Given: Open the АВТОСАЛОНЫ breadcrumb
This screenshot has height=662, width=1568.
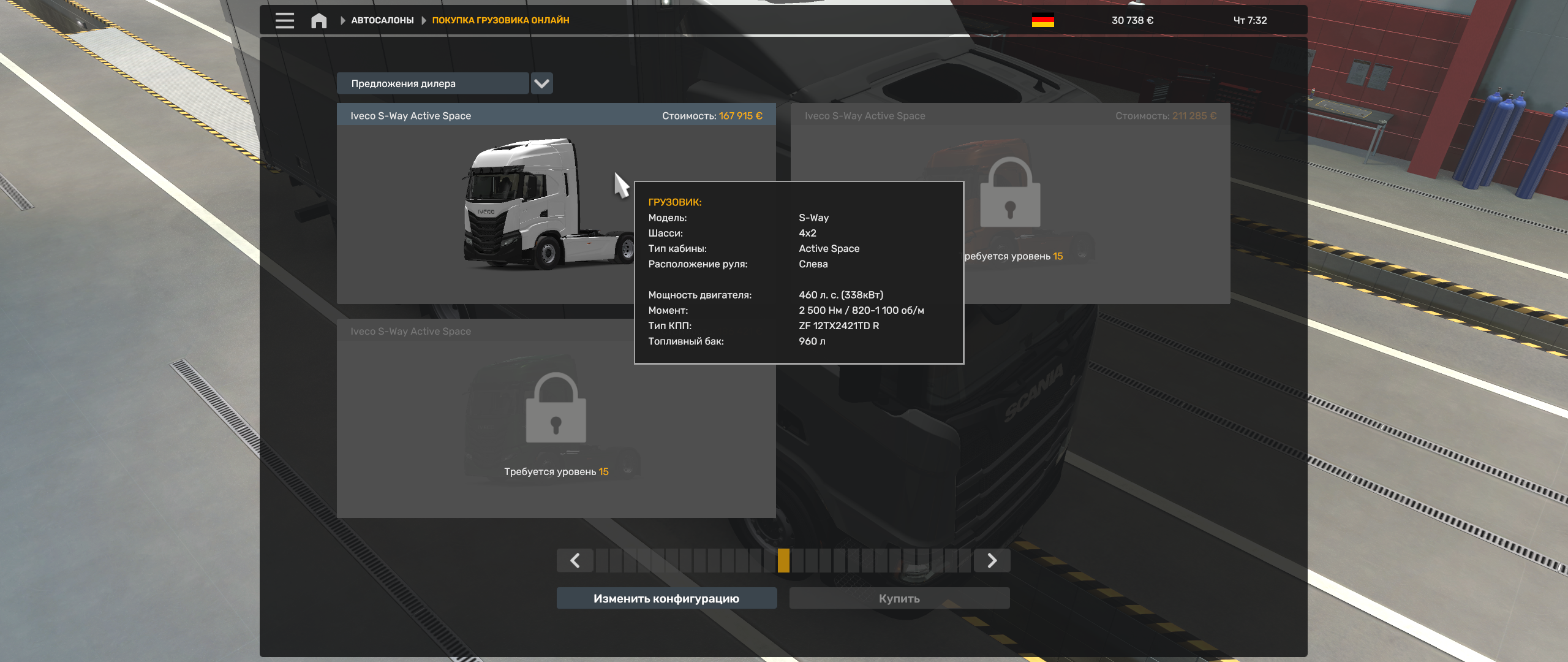Looking at the screenshot, I should click(382, 20).
